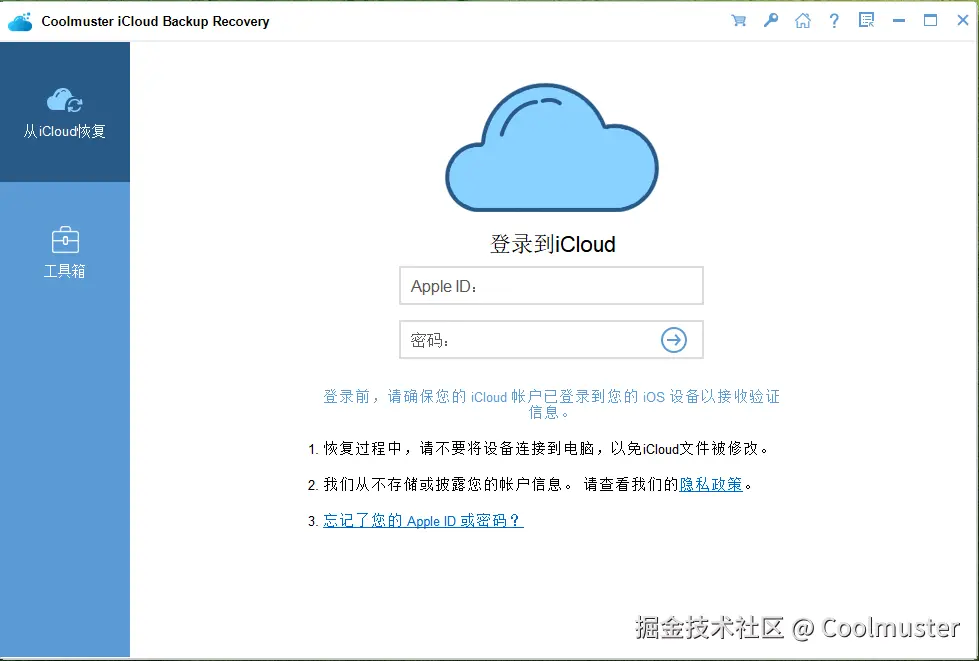The image size is (979, 661).
Task: Focus the 密码 password field
Action: (x=551, y=340)
